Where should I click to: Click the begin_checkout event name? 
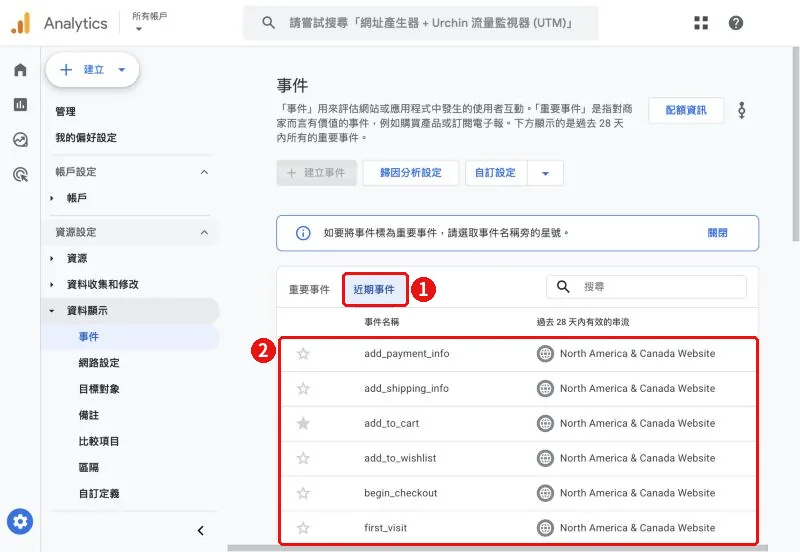tap(401, 493)
